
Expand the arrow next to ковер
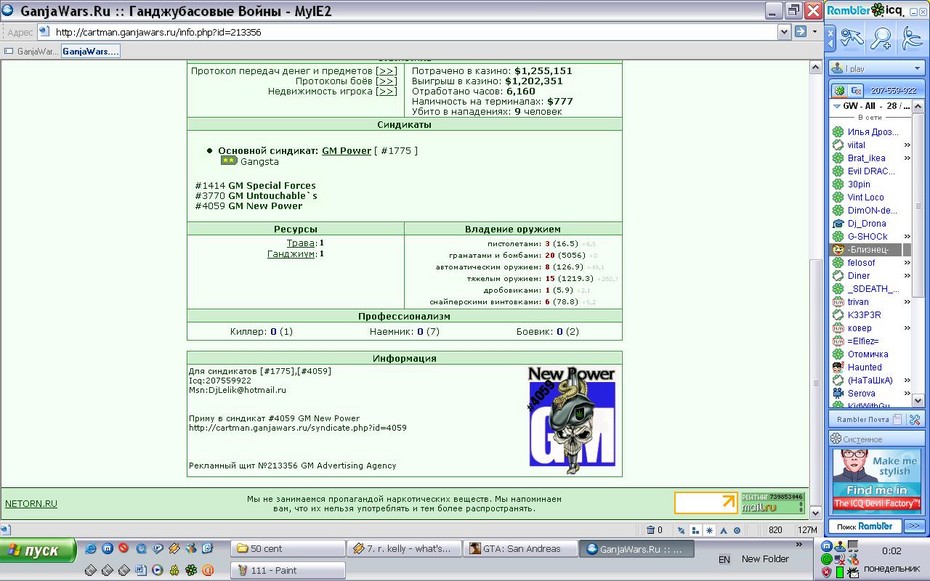[907, 328]
